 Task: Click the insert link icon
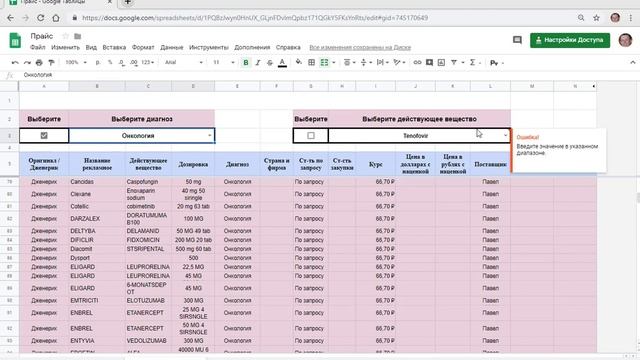point(417,62)
